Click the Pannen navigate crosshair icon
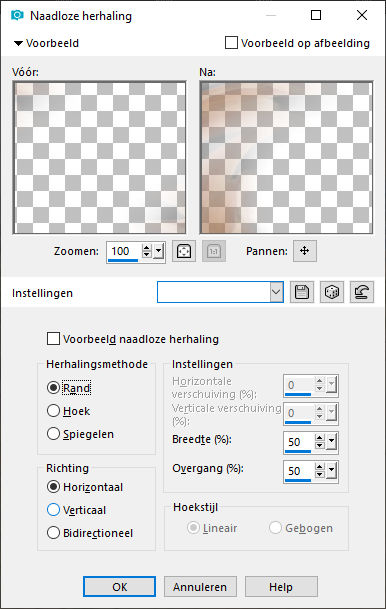 tap(304, 251)
